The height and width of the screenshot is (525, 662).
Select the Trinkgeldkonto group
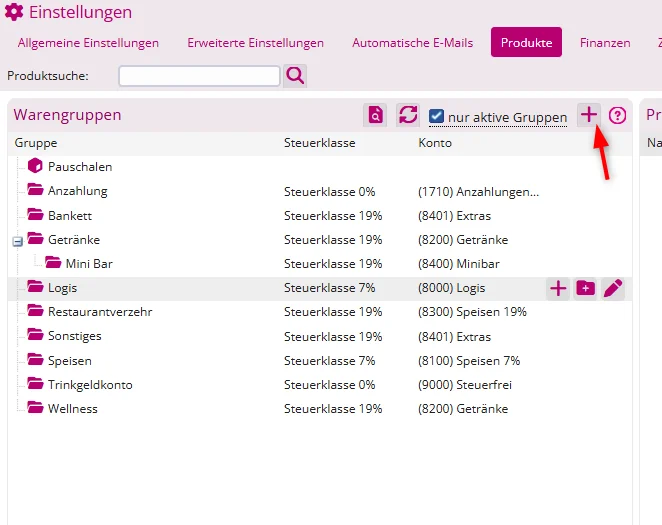[x=90, y=385]
